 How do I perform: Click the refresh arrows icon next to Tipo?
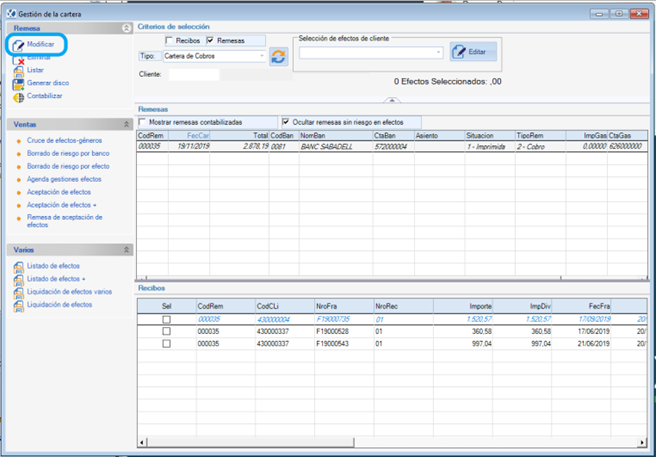(x=278, y=56)
